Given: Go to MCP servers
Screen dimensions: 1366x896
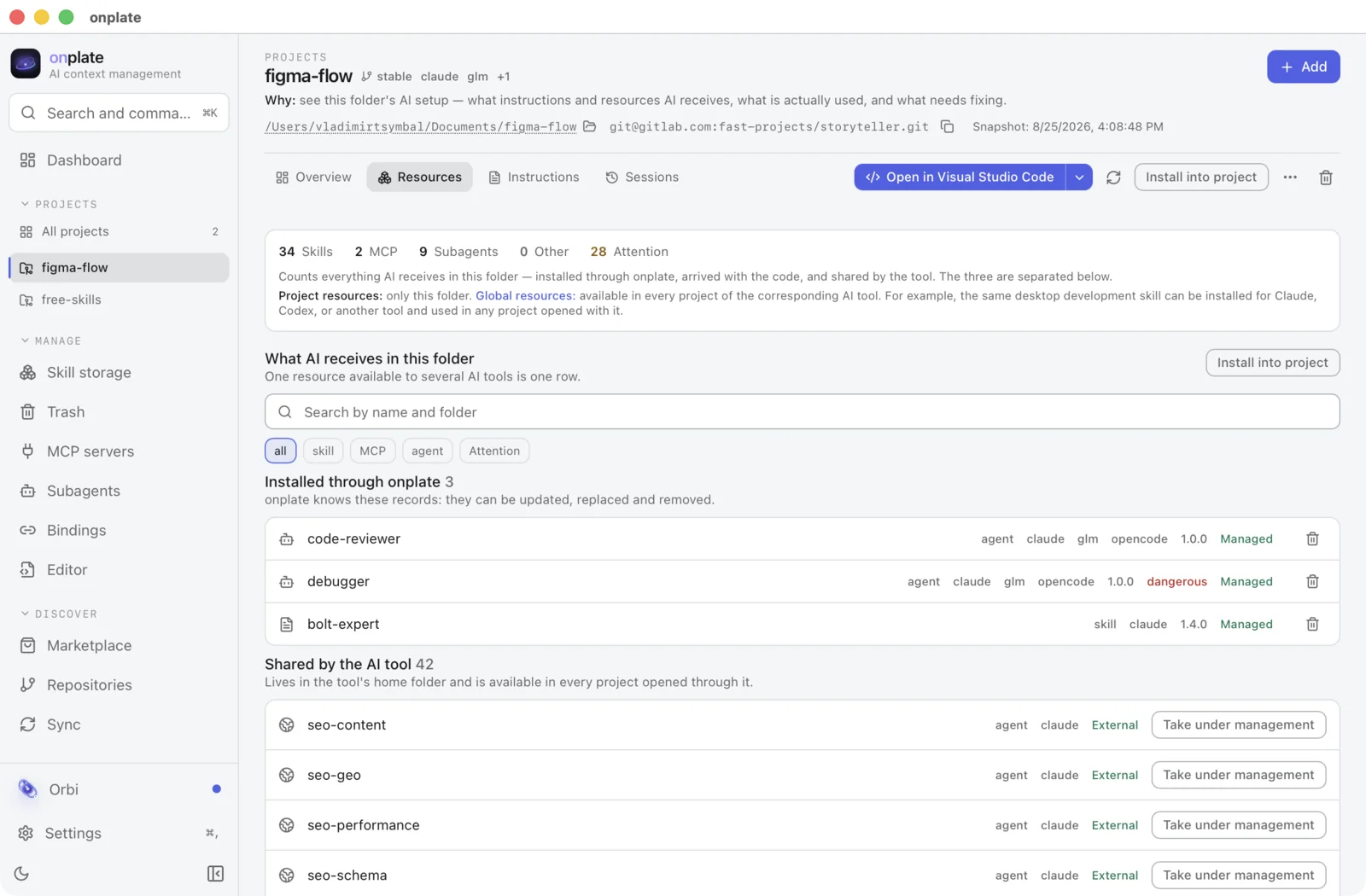Looking at the screenshot, I should coord(119,451).
